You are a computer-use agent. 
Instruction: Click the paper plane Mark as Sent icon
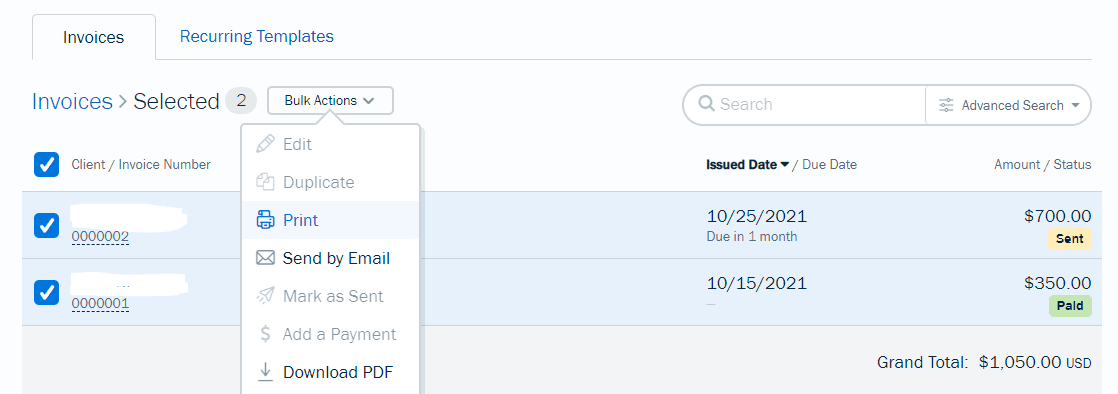(x=265, y=296)
